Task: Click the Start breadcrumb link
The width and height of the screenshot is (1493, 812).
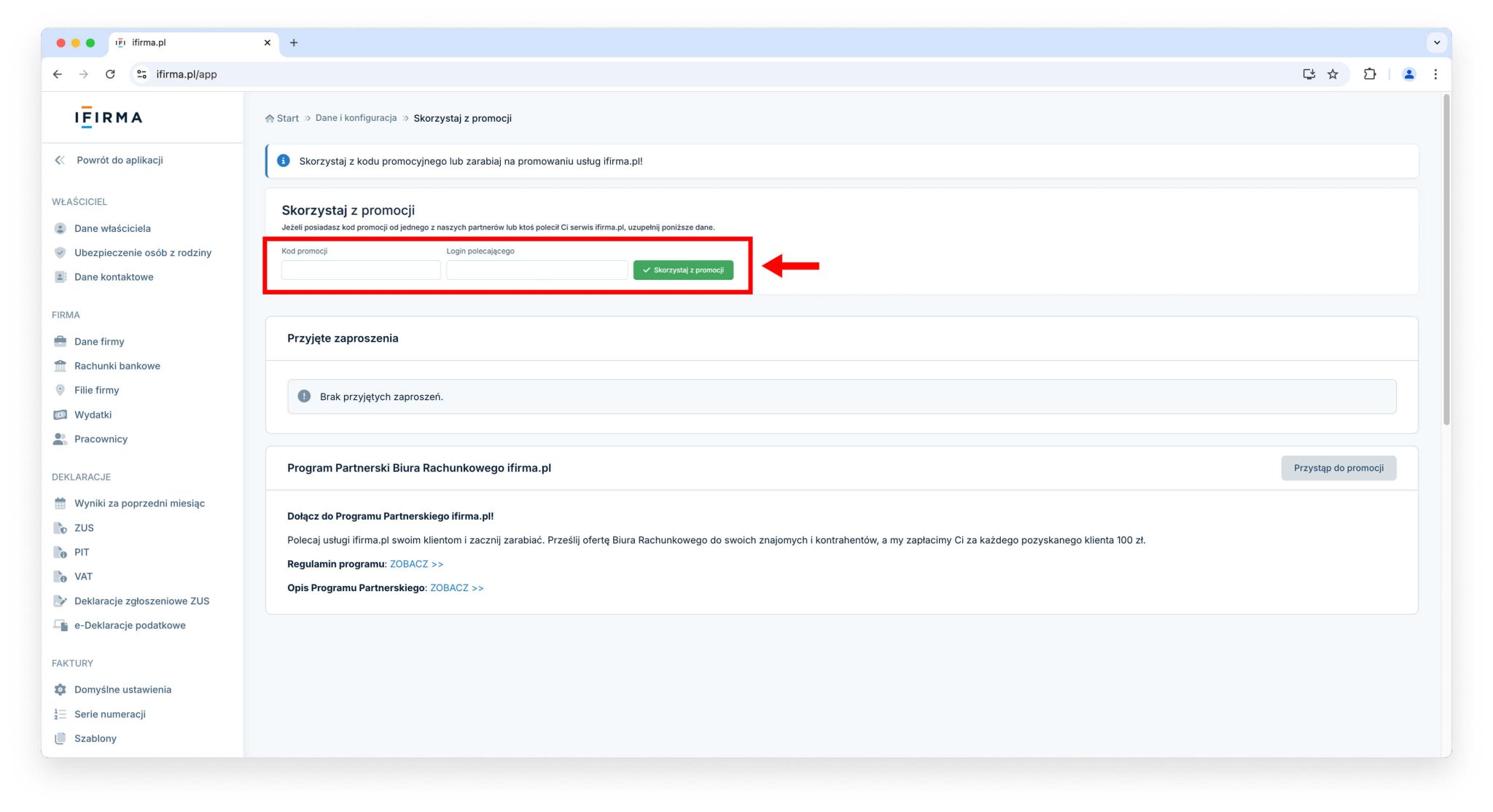Action: 288,118
